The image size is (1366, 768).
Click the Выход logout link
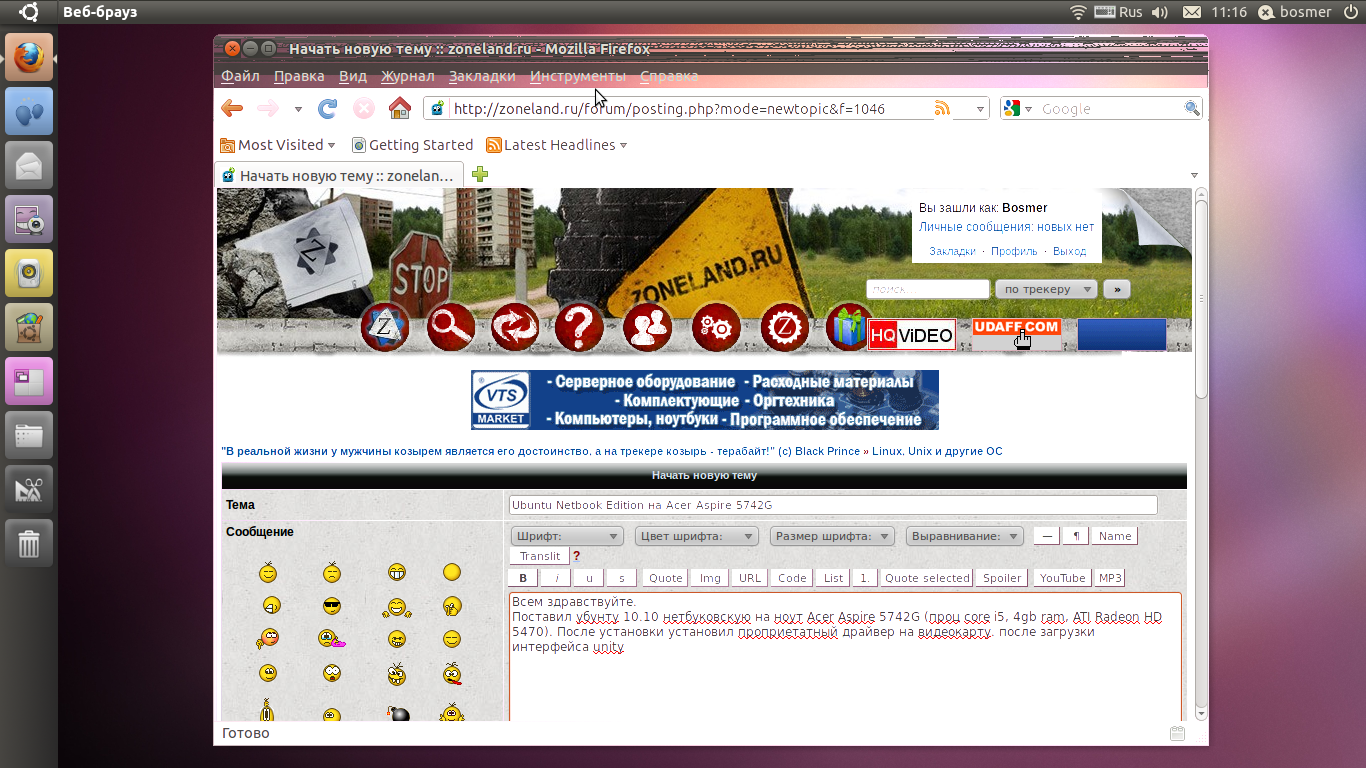coord(1069,251)
